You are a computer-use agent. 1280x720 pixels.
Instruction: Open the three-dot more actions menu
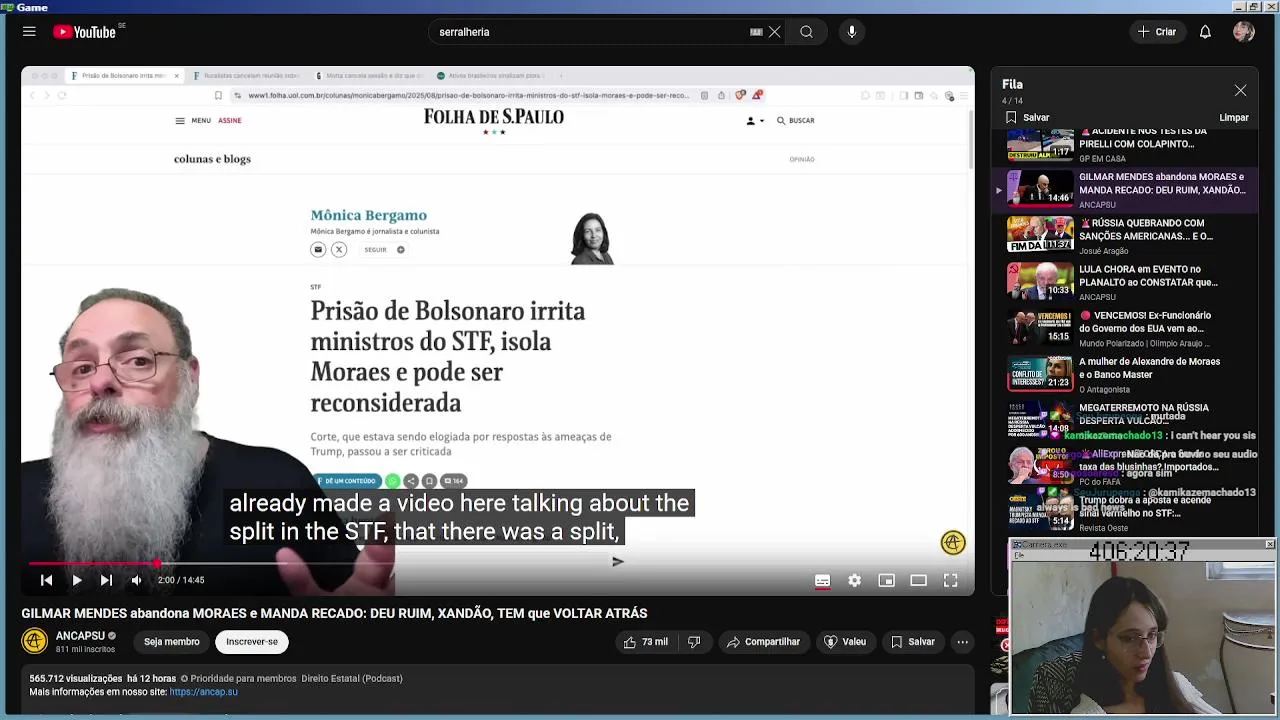coord(962,642)
